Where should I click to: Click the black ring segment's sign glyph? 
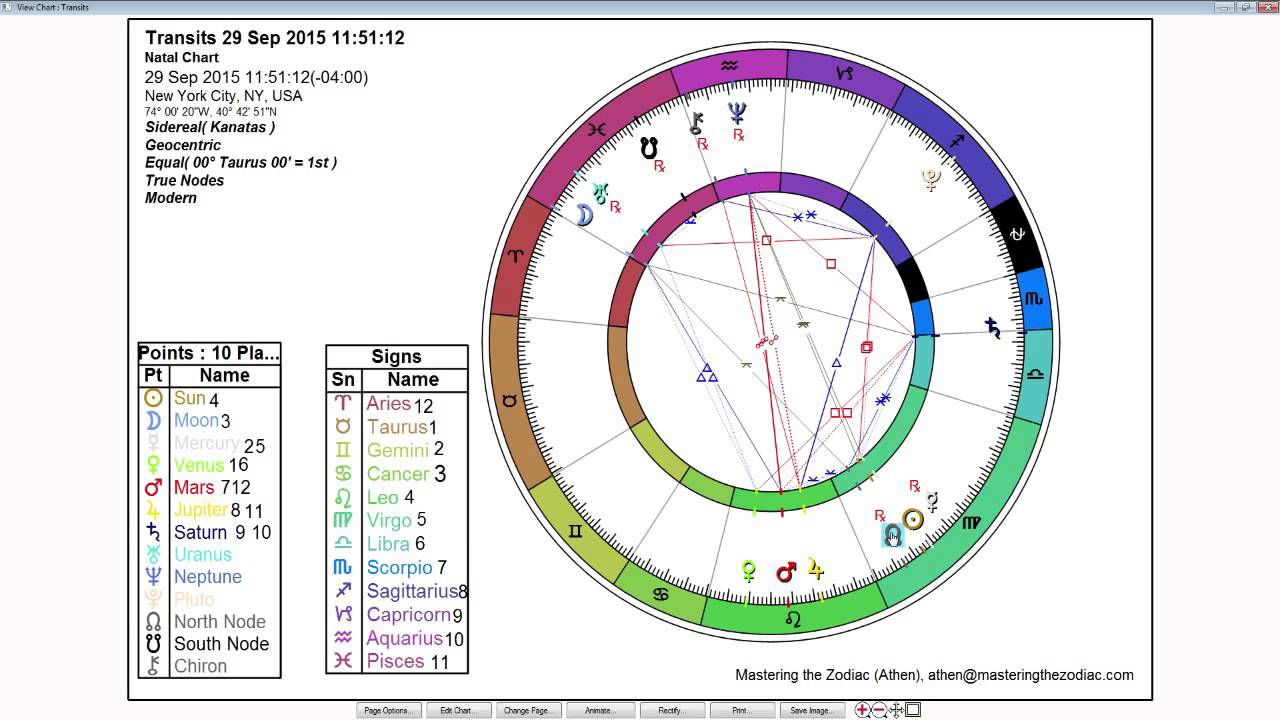[x=1017, y=233]
